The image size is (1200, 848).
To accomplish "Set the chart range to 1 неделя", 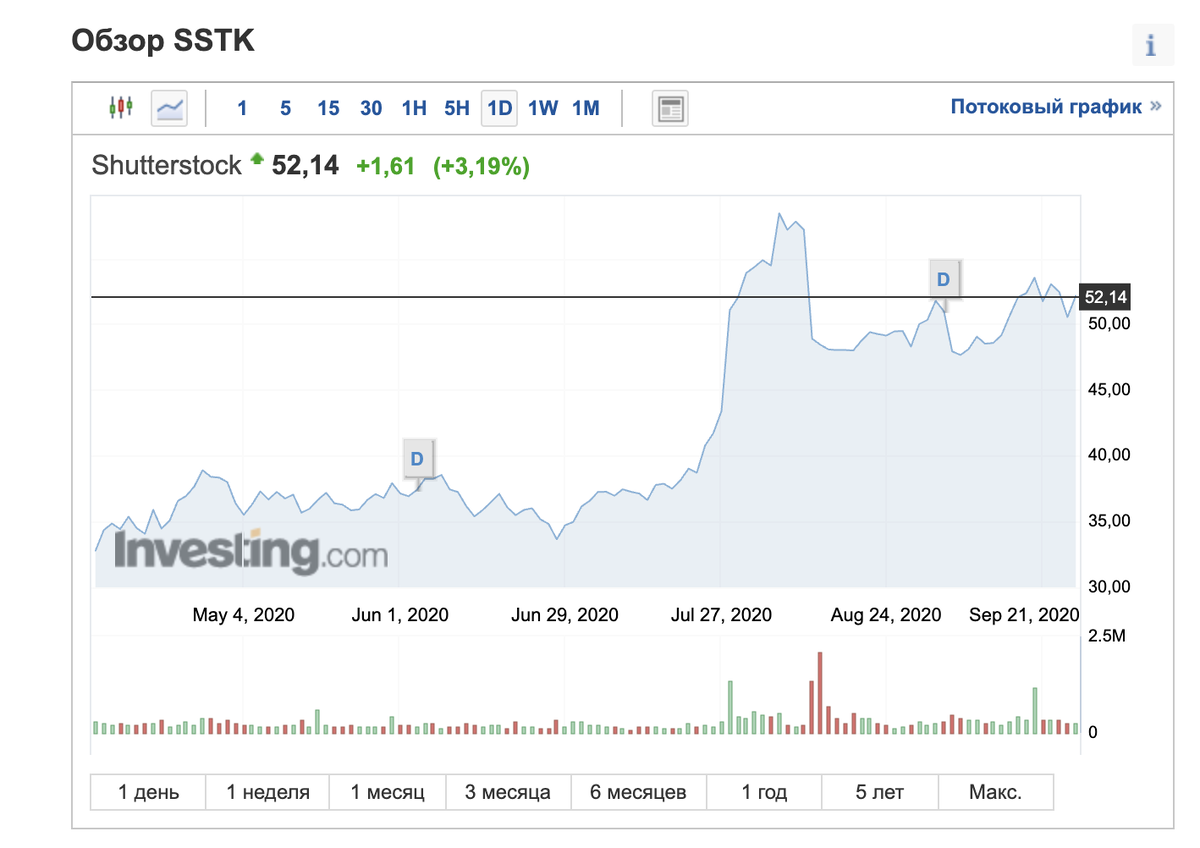I will tap(267, 792).
